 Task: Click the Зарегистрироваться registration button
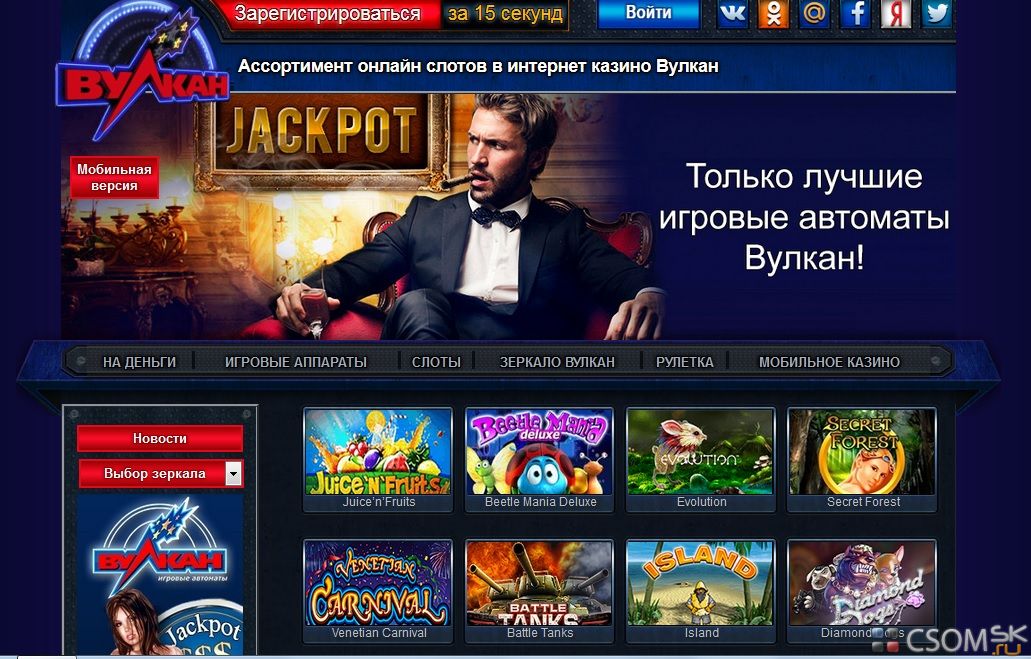[x=327, y=14]
